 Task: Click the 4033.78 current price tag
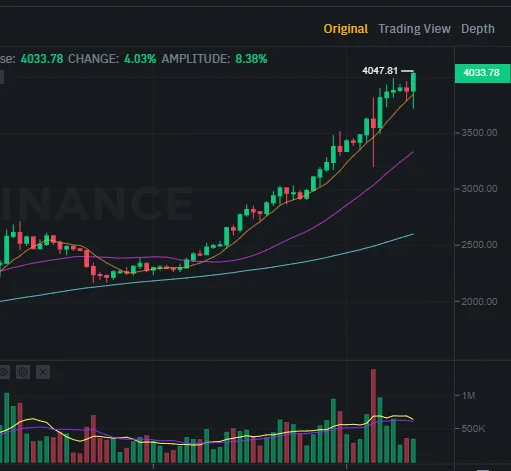[482, 73]
